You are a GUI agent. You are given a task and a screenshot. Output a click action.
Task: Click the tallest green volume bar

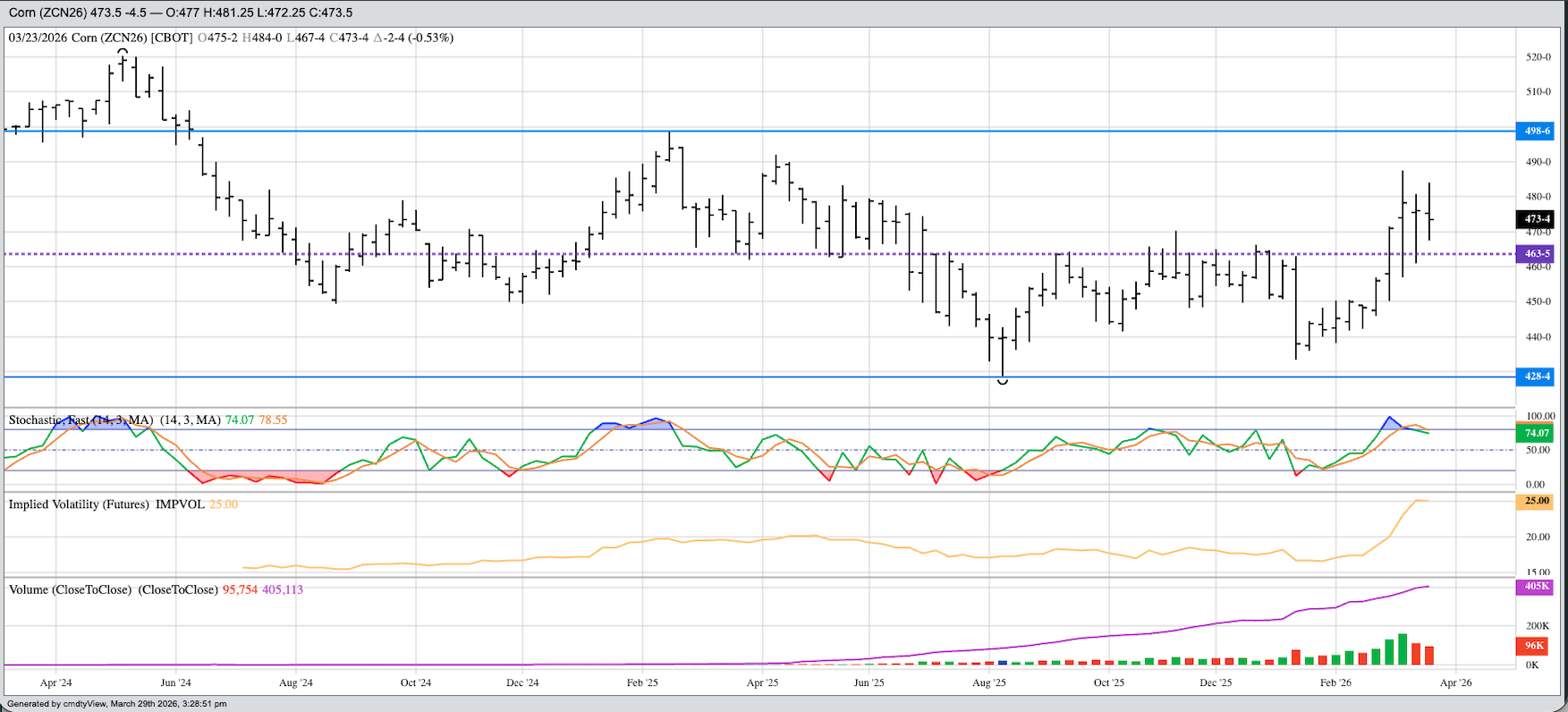point(1403,649)
